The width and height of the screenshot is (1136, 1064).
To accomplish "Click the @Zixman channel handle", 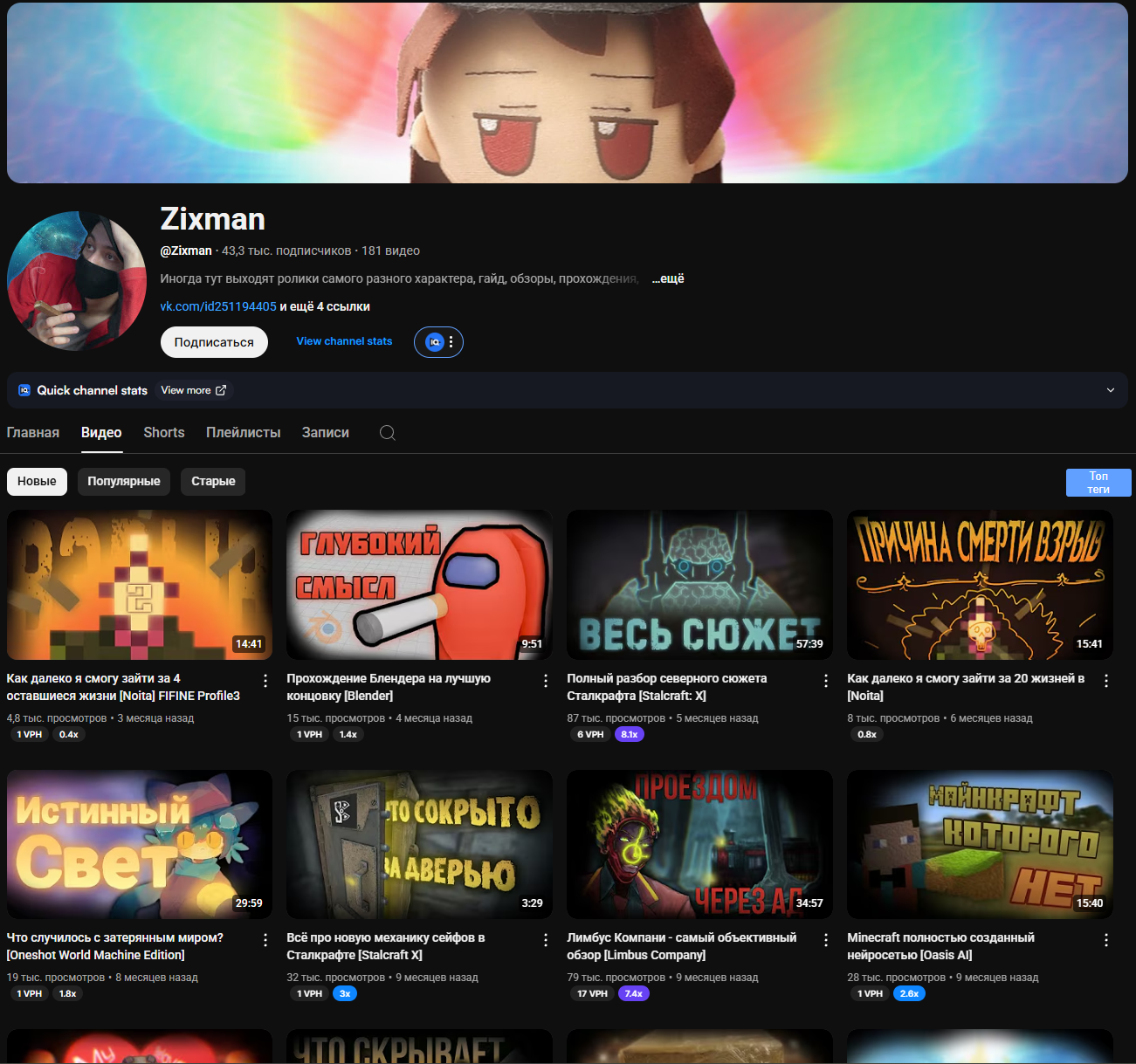I will point(186,251).
